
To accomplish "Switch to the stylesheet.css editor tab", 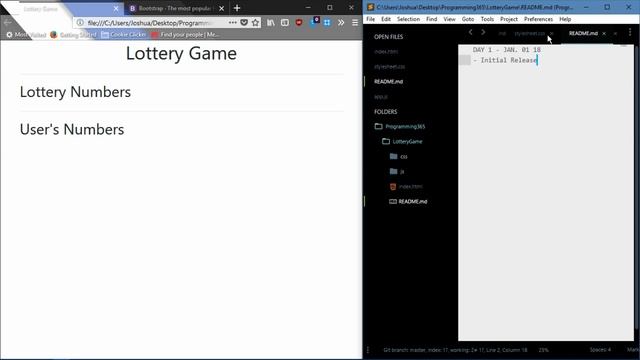I will 529,33.
